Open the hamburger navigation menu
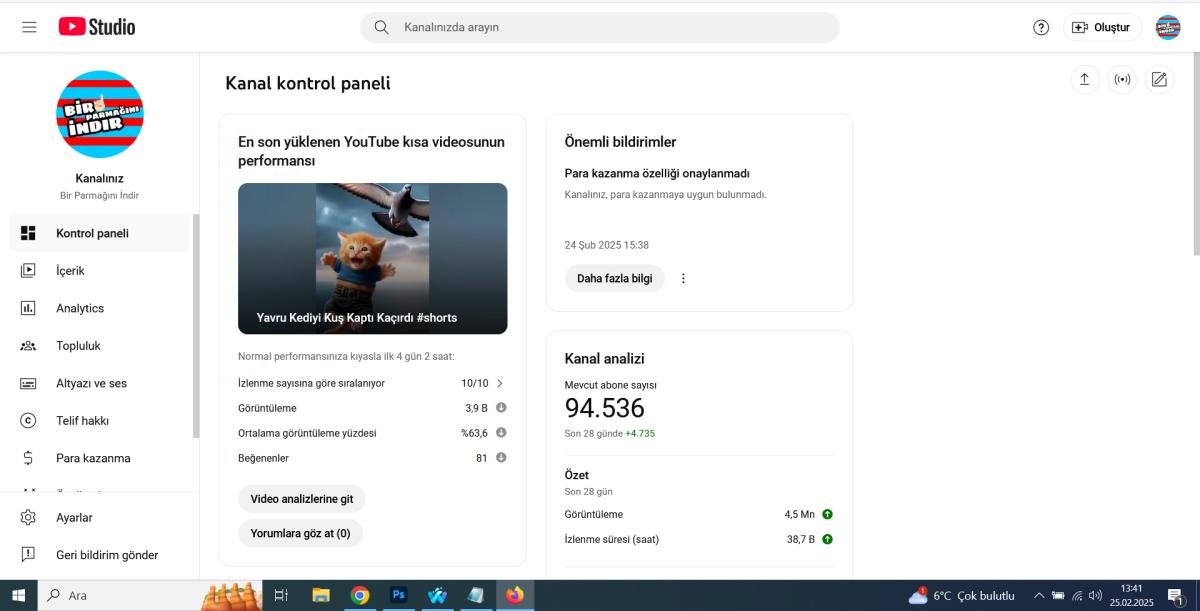The width and height of the screenshot is (1200, 611). tap(29, 27)
